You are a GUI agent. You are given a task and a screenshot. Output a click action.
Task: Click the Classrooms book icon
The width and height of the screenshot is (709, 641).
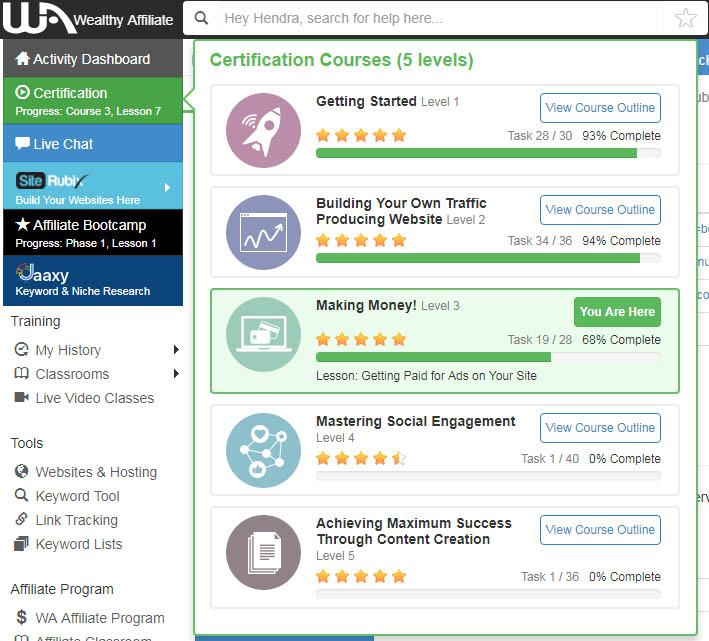(21, 373)
